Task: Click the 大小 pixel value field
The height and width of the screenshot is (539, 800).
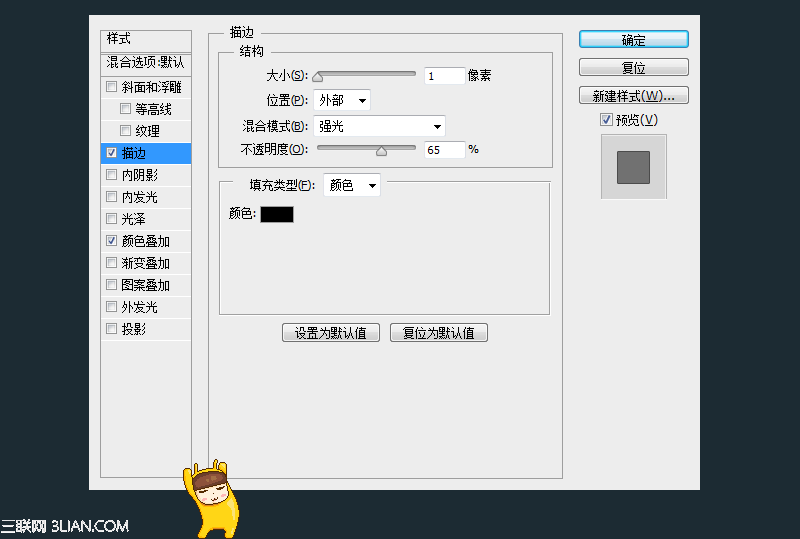Action: (x=444, y=76)
